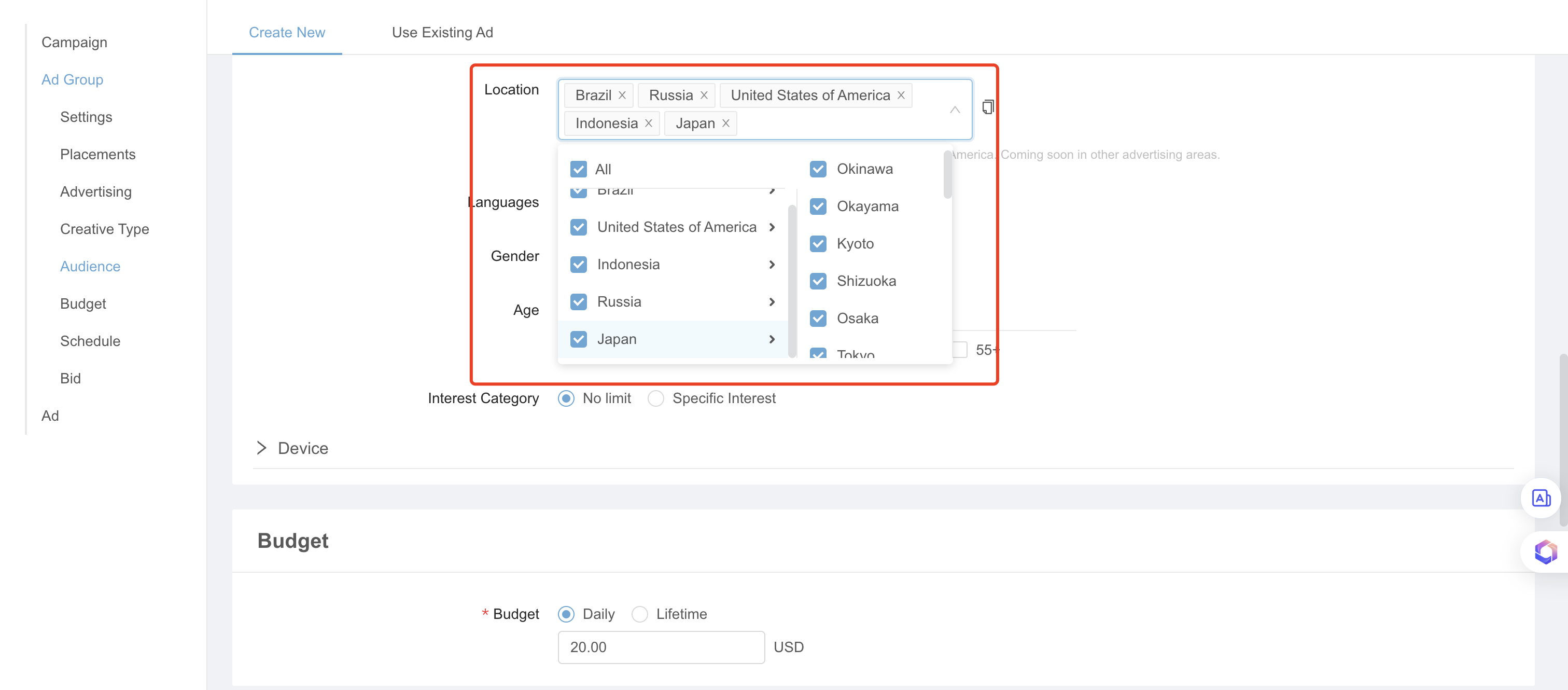
Task: Open Campaign in sidebar
Action: (74, 42)
